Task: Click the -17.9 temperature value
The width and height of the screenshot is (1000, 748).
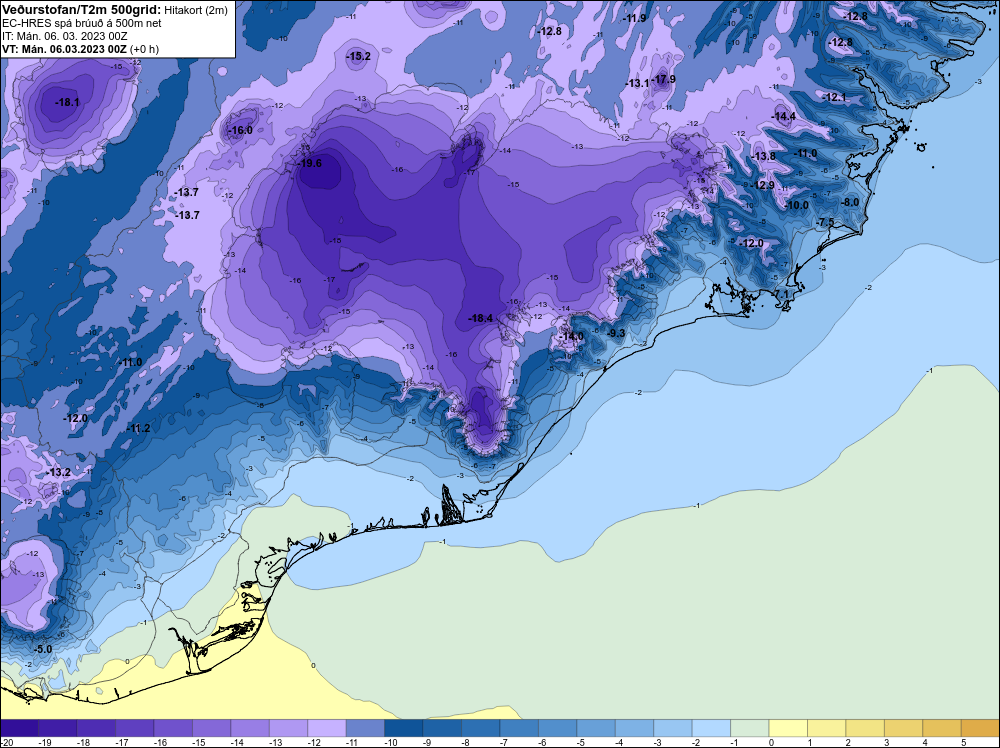Action: click(664, 79)
